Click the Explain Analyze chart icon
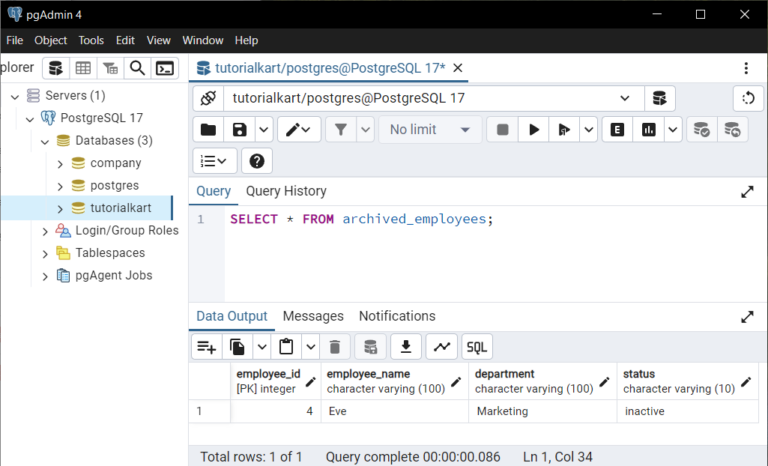 point(648,130)
